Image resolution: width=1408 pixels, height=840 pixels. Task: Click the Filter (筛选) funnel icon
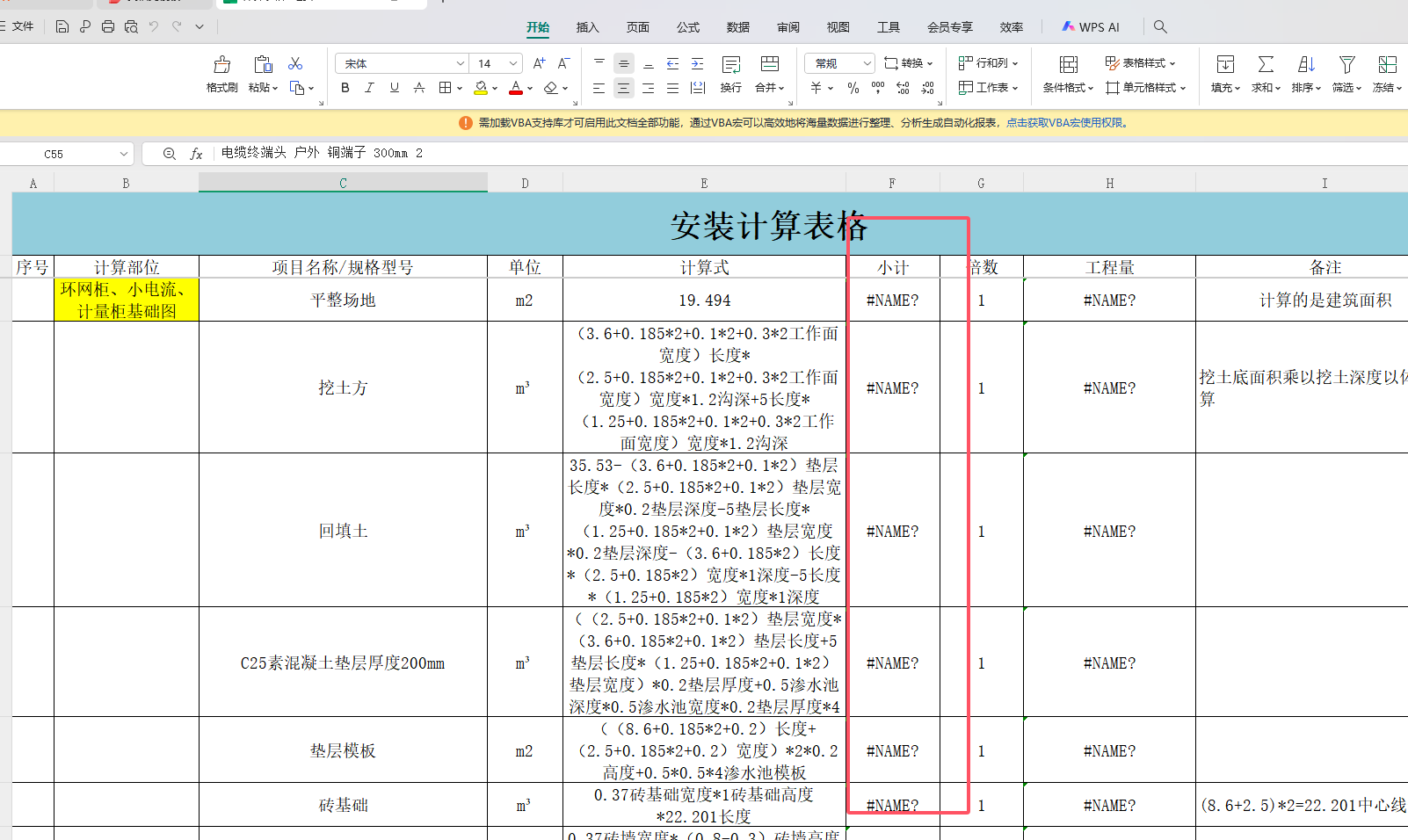1346,64
